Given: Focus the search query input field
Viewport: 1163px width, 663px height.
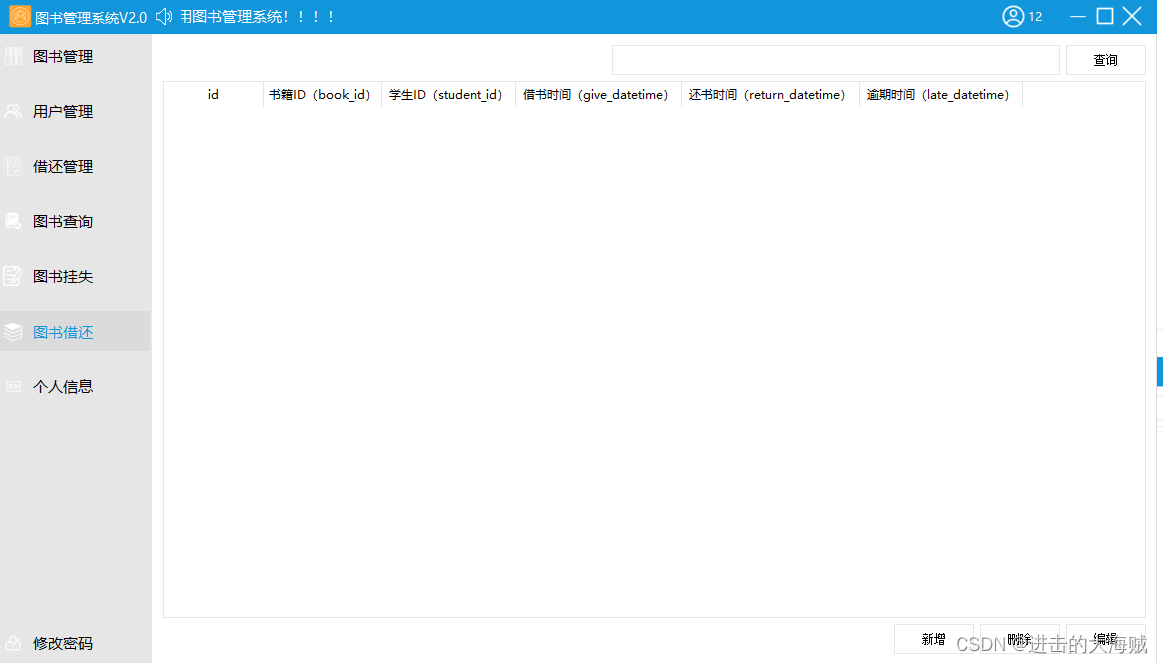Looking at the screenshot, I should coord(835,60).
